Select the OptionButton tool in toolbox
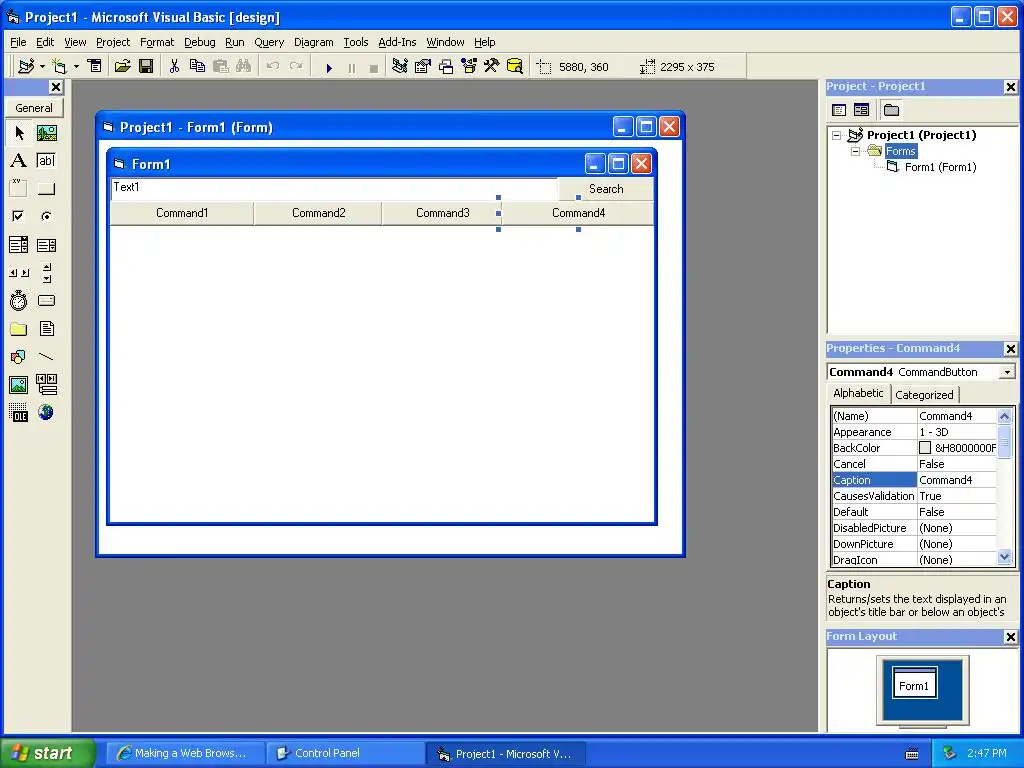This screenshot has width=1024, height=768. (46, 216)
